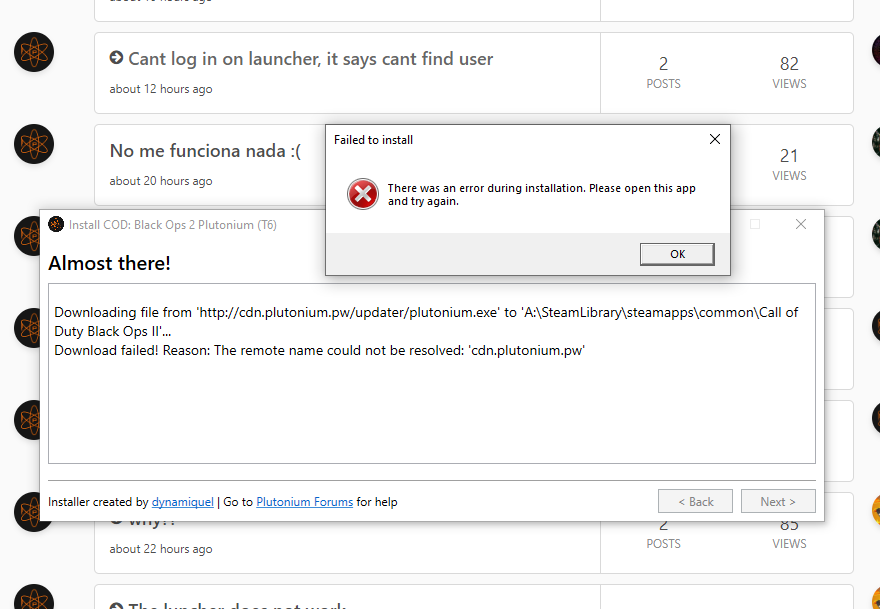
Task: Click the arrow icon beside 'Cant log in' topic
Action: coord(116,57)
